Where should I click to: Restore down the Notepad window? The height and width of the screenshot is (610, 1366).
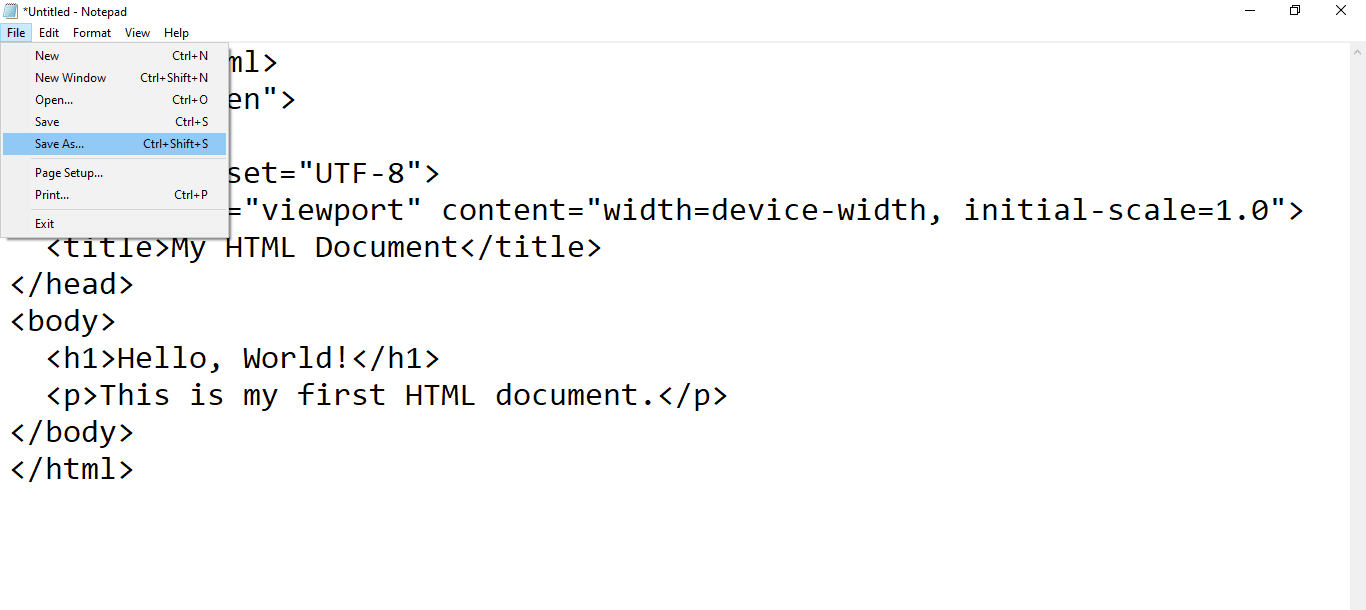point(1295,10)
